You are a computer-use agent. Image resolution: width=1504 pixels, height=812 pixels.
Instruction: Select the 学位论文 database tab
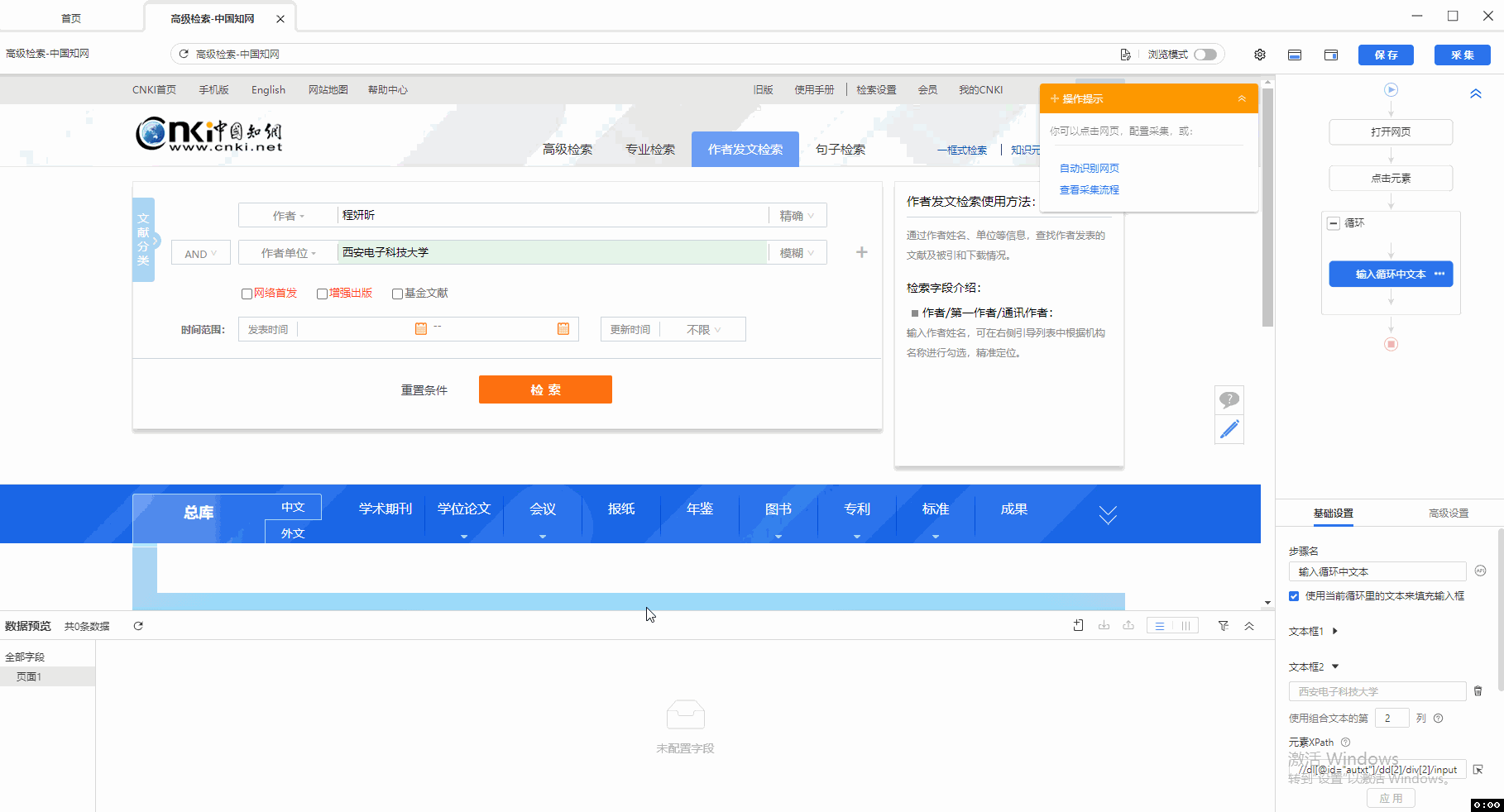click(x=464, y=509)
